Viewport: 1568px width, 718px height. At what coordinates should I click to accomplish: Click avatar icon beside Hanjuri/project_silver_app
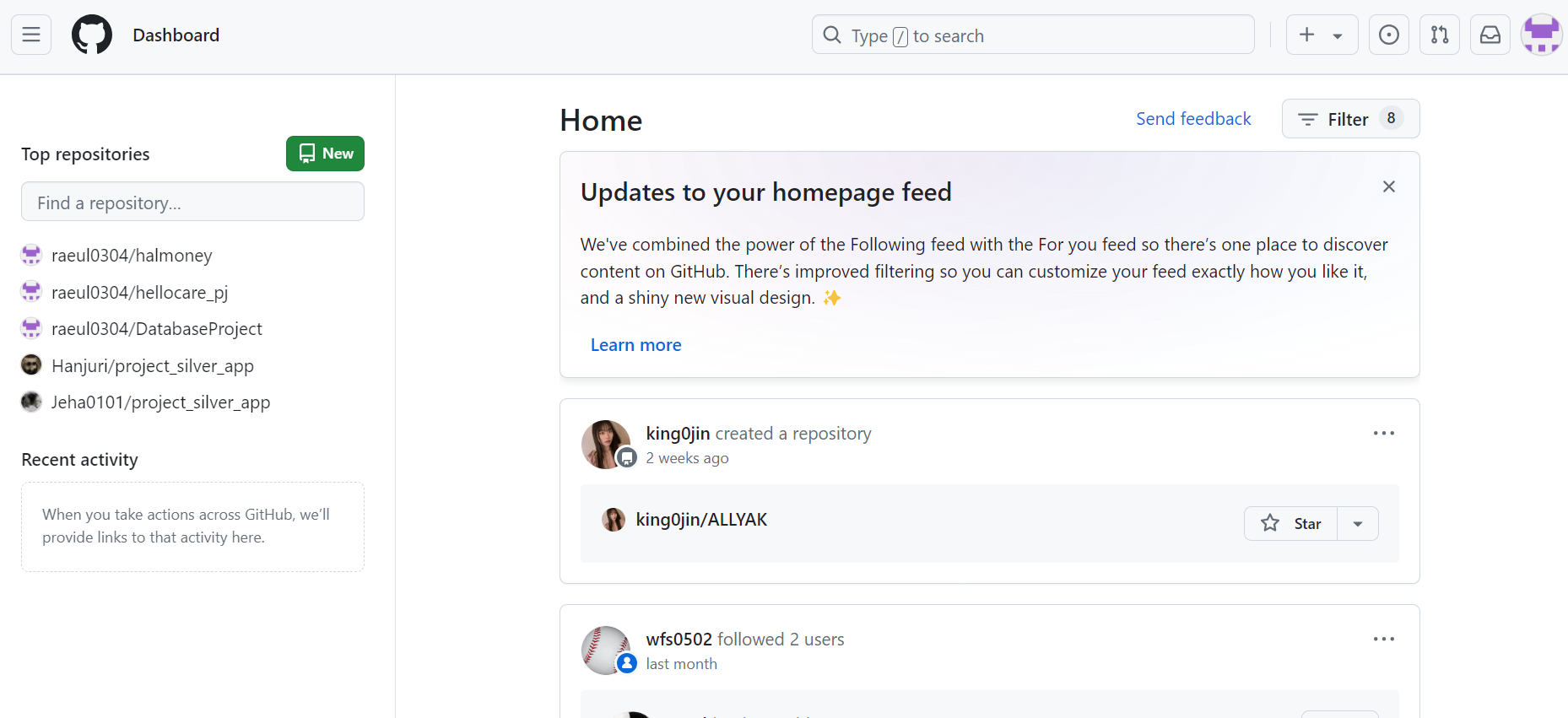[31, 364]
